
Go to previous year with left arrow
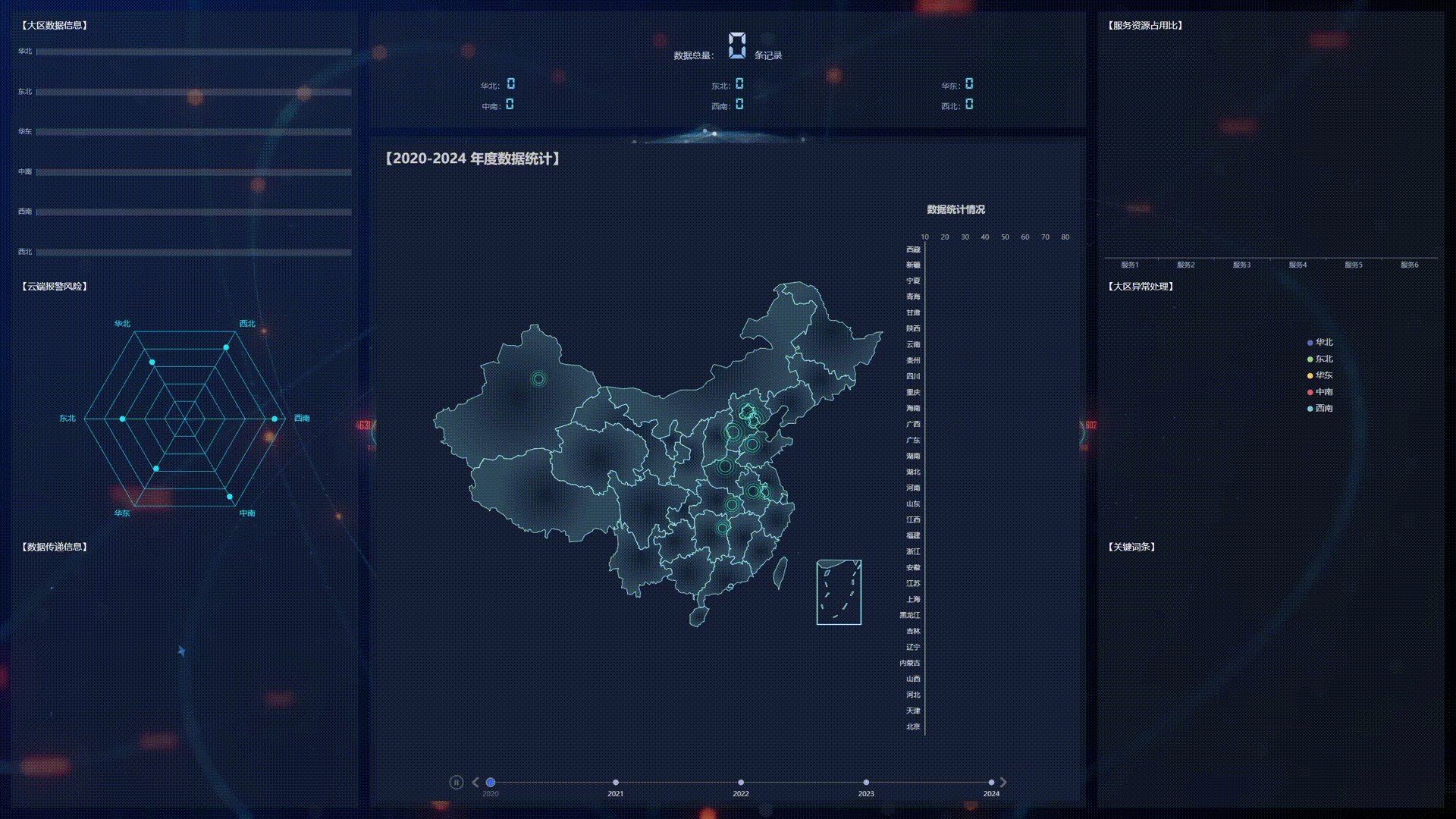(475, 782)
